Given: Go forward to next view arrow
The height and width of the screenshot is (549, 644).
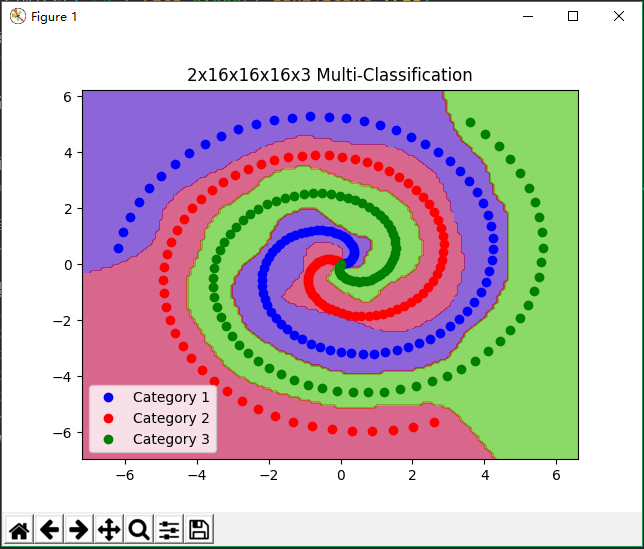Looking at the screenshot, I should [79, 530].
